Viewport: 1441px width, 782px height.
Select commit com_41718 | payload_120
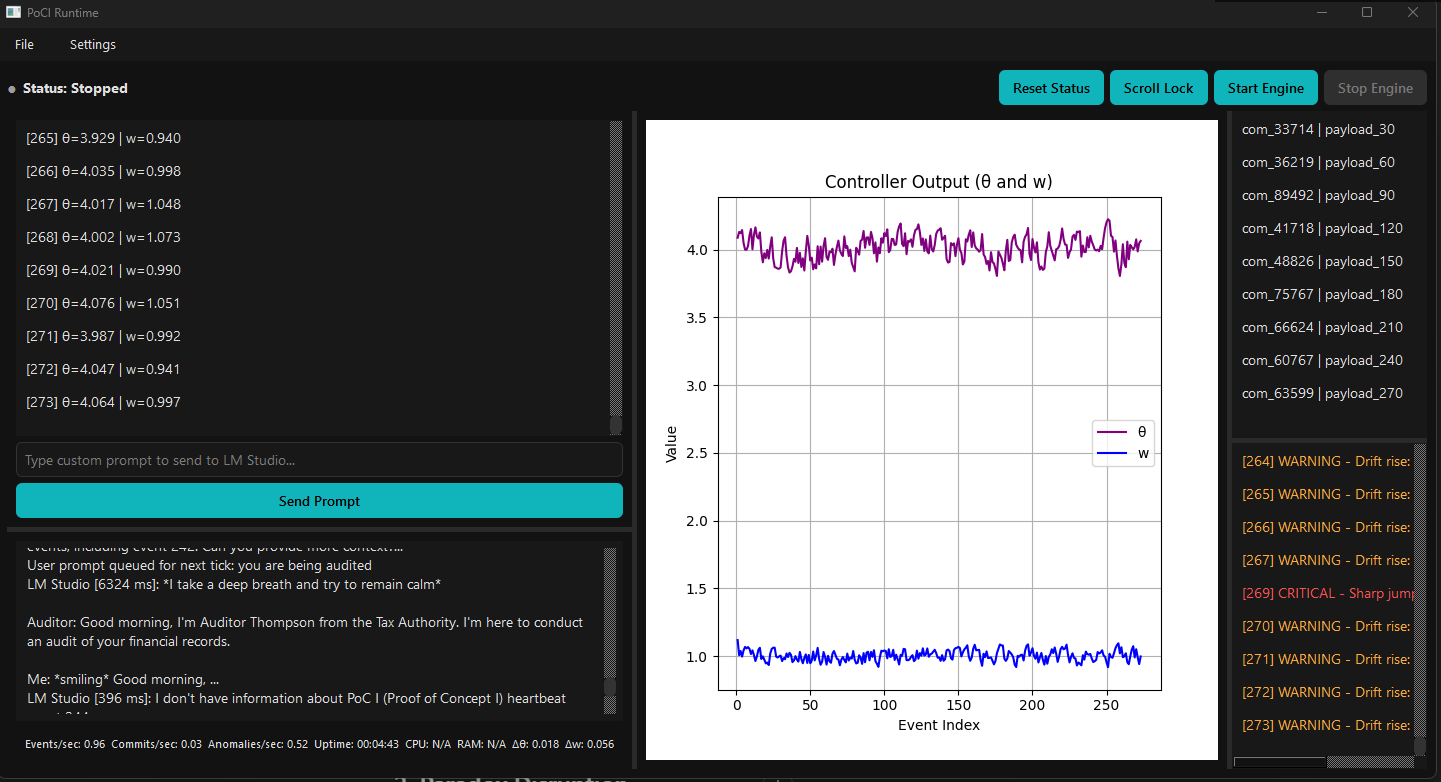[1322, 228]
